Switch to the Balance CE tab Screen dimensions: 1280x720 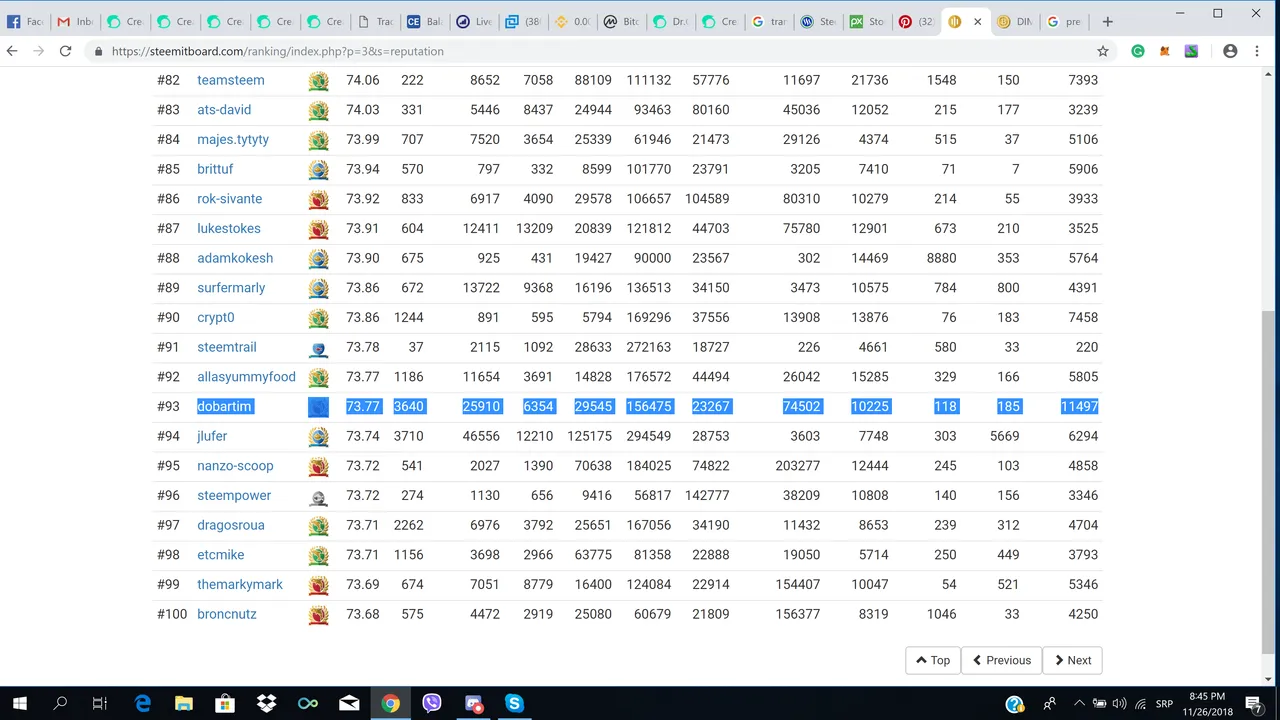coord(425,21)
